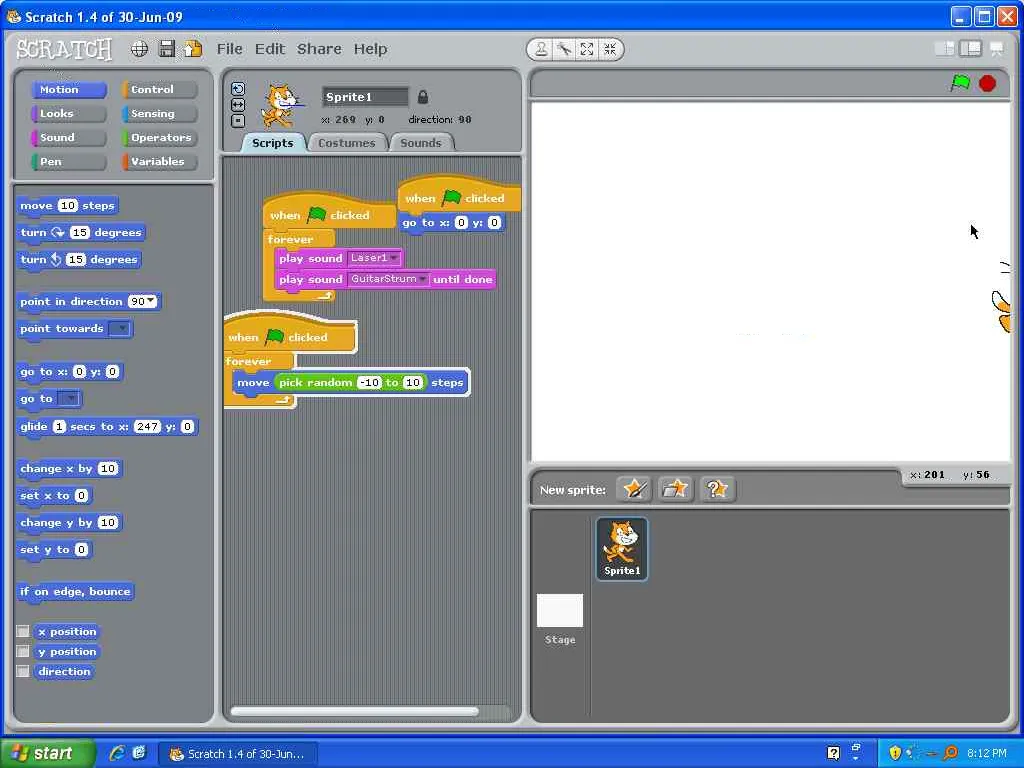This screenshot has height=768, width=1024.
Task: Open the File menu
Action: (229, 49)
